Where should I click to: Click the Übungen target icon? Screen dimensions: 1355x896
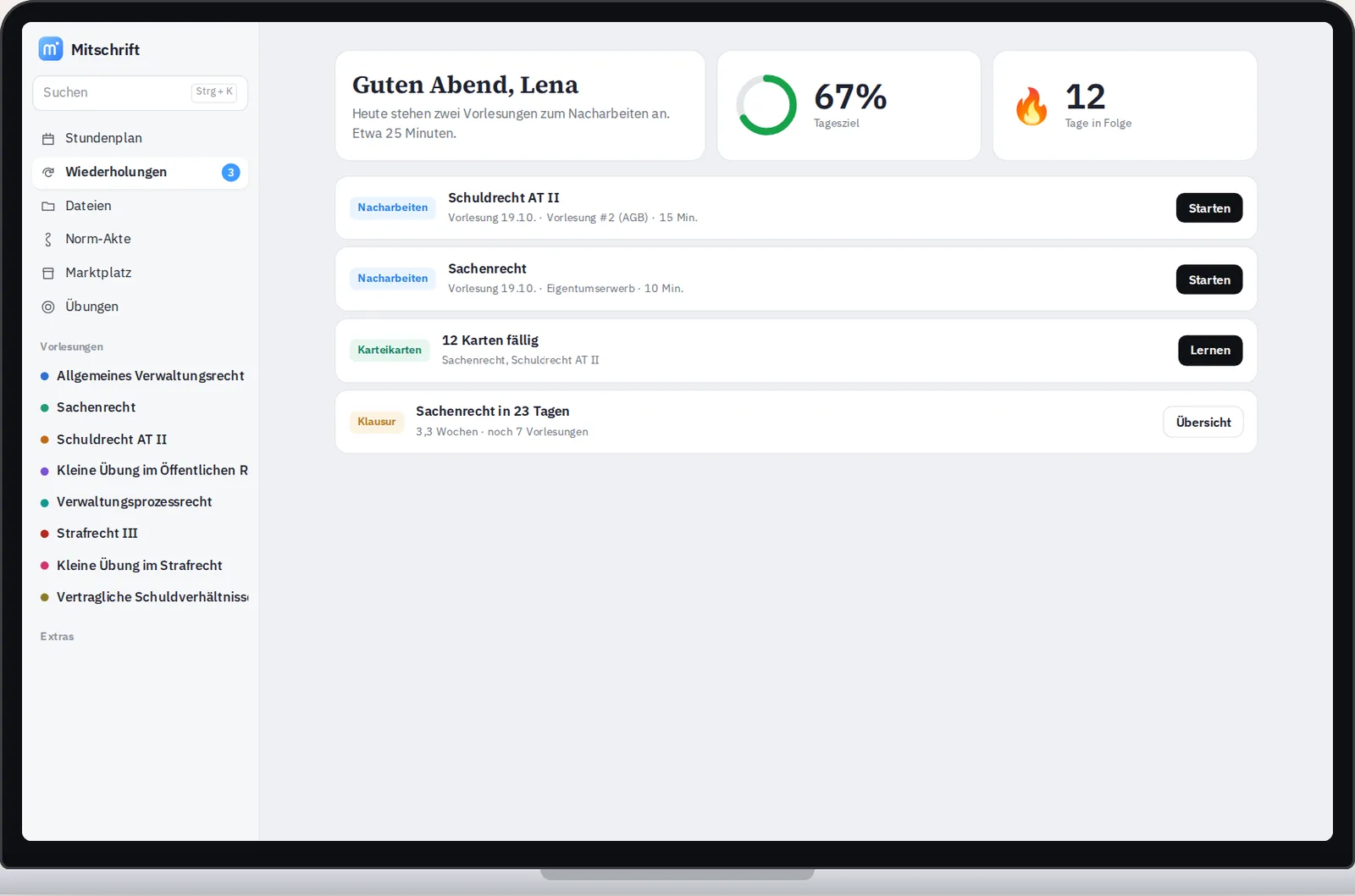click(x=48, y=307)
